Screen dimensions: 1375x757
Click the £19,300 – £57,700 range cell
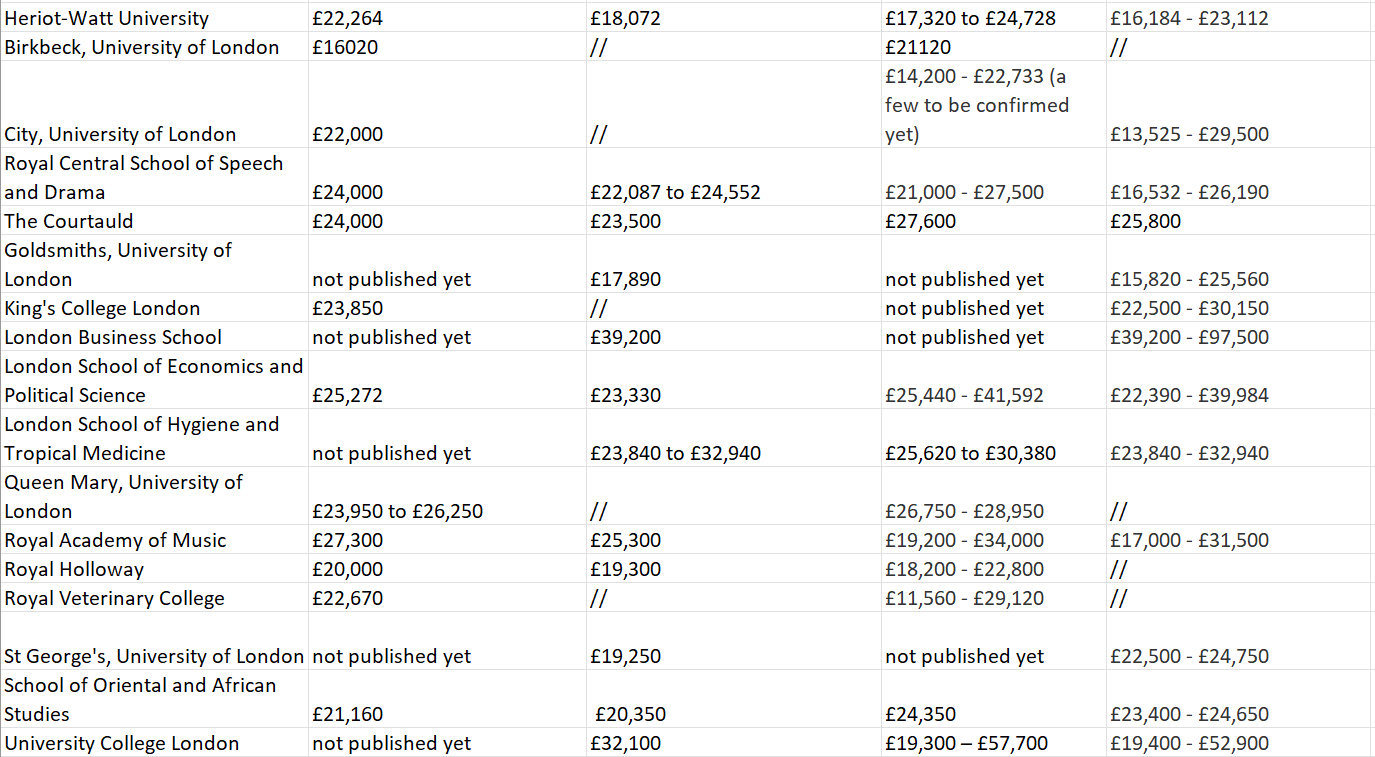[x=966, y=743]
